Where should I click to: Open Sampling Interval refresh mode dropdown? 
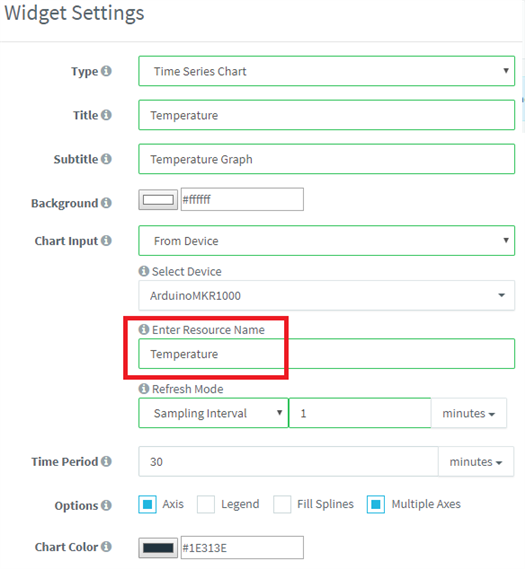tap(213, 413)
